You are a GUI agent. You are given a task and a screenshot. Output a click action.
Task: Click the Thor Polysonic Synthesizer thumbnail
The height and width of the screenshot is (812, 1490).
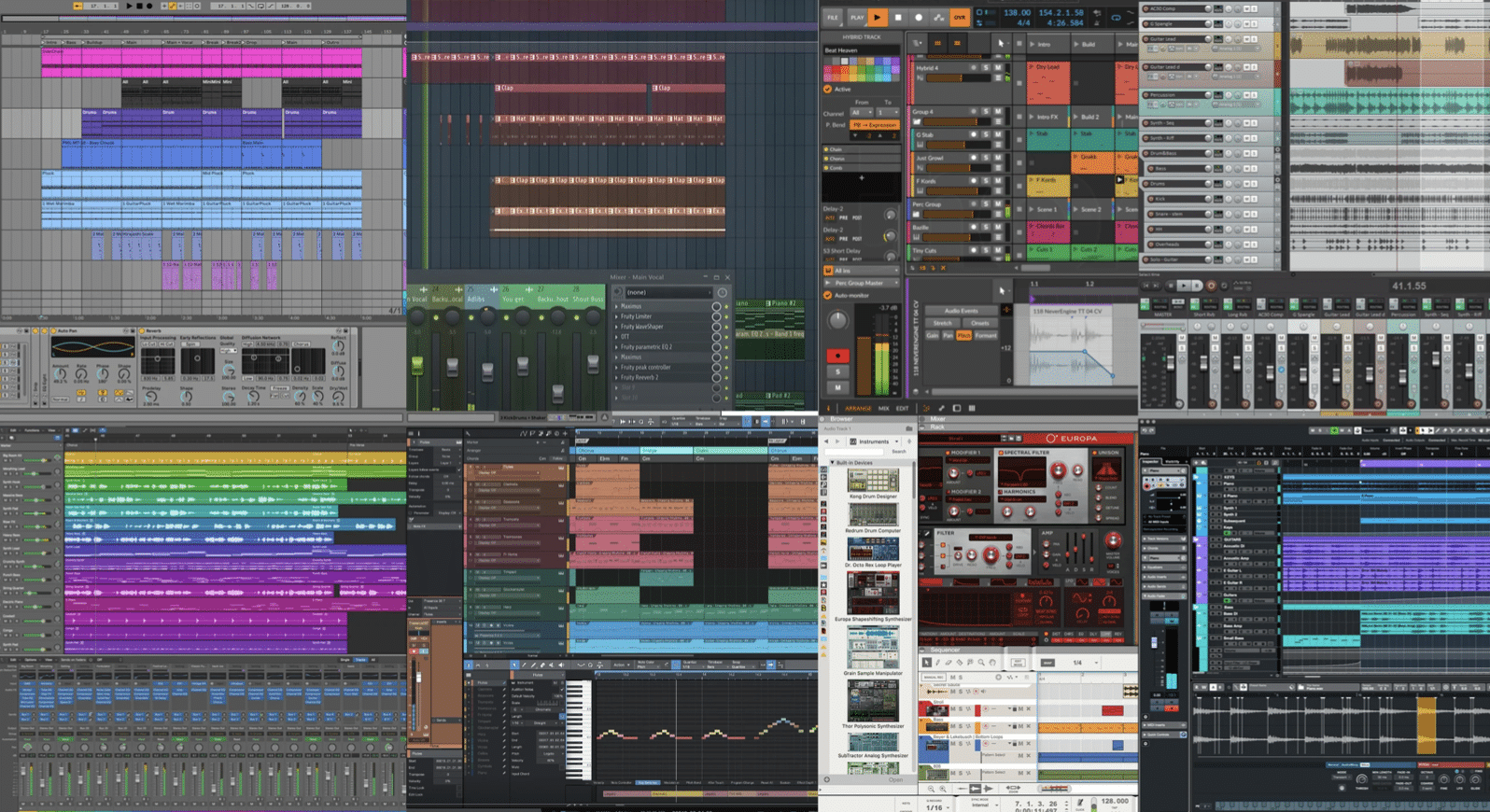[873, 700]
